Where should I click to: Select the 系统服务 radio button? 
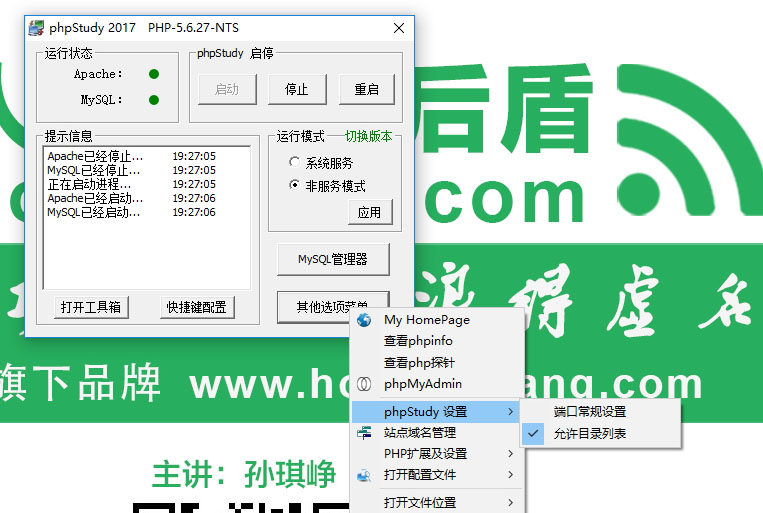pos(294,162)
